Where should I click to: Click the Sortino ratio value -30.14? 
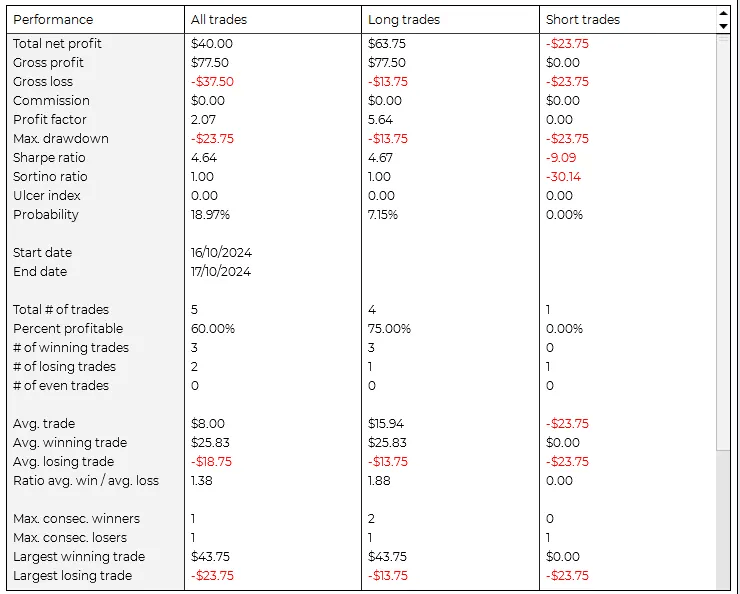click(563, 176)
